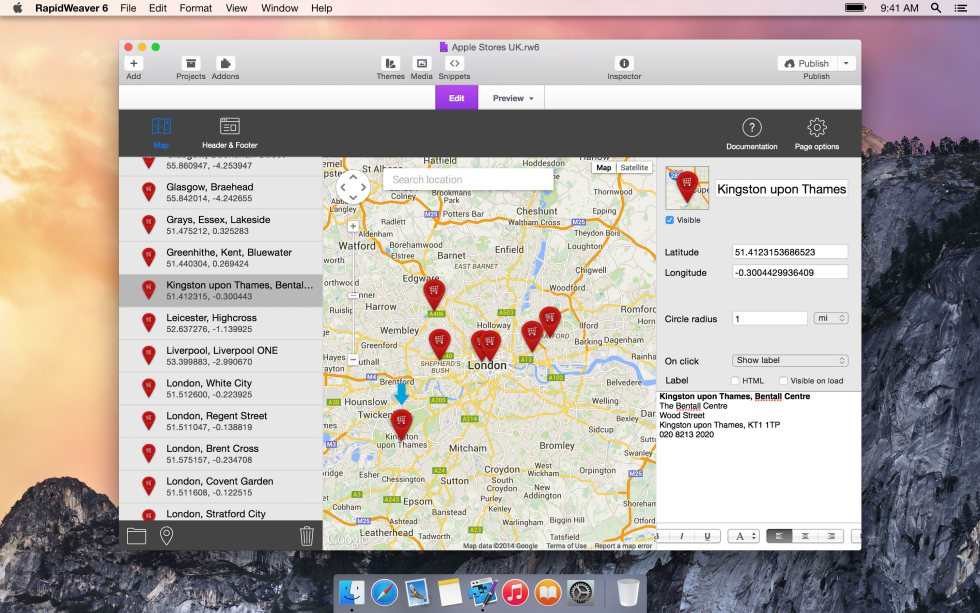Click Report a map error link
The width and height of the screenshot is (980, 613).
pos(622,546)
